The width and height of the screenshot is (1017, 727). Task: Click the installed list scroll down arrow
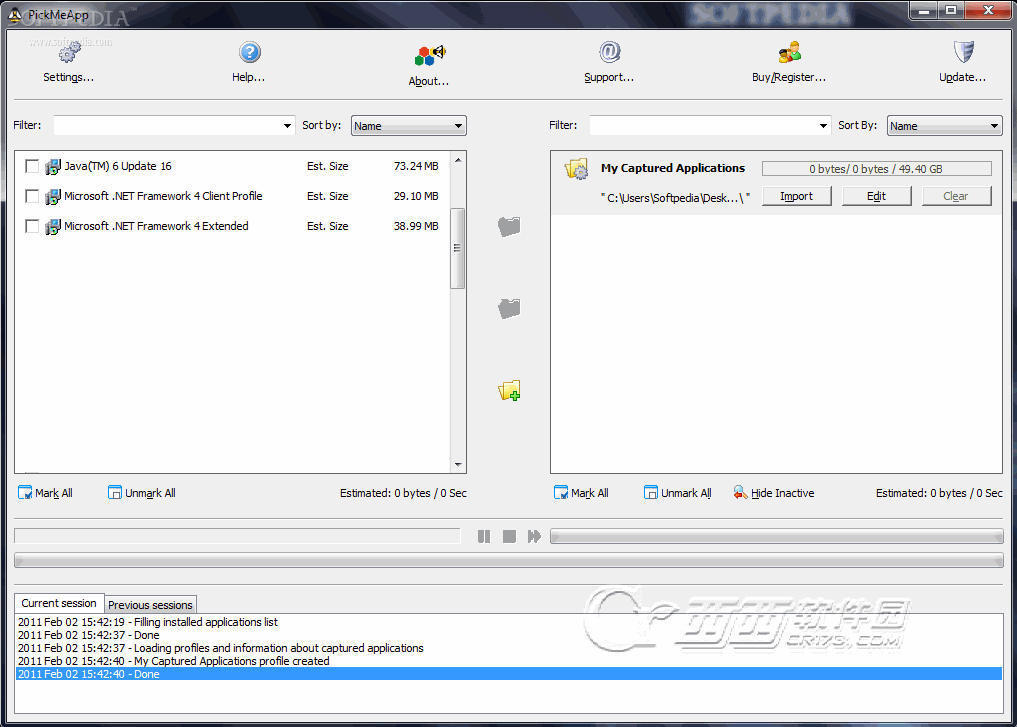[x=458, y=464]
